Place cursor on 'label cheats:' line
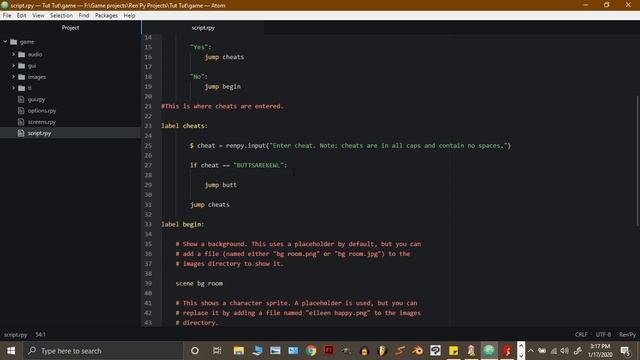The height and width of the screenshot is (360, 640). pyautogui.click(x=184, y=126)
